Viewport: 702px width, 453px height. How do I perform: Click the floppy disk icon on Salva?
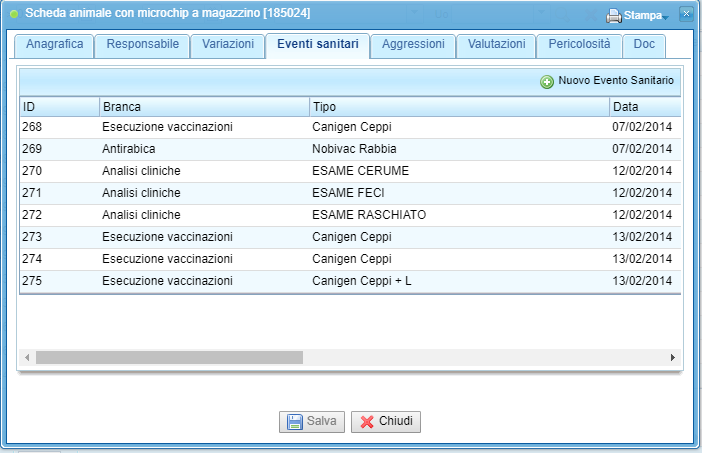[295, 422]
